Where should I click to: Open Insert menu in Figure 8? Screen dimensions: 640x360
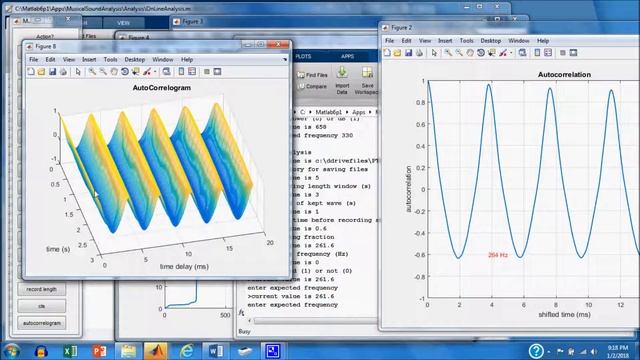(x=89, y=60)
